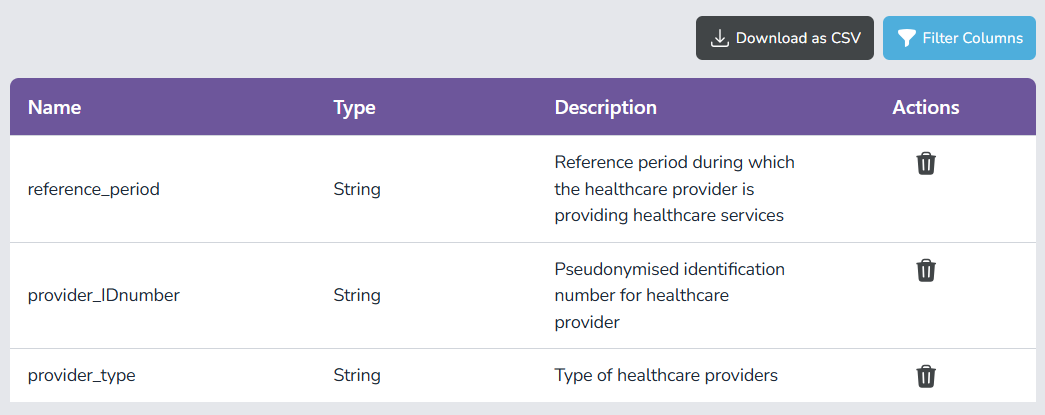
Task: Delete the reference_period column row
Action: point(926,164)
